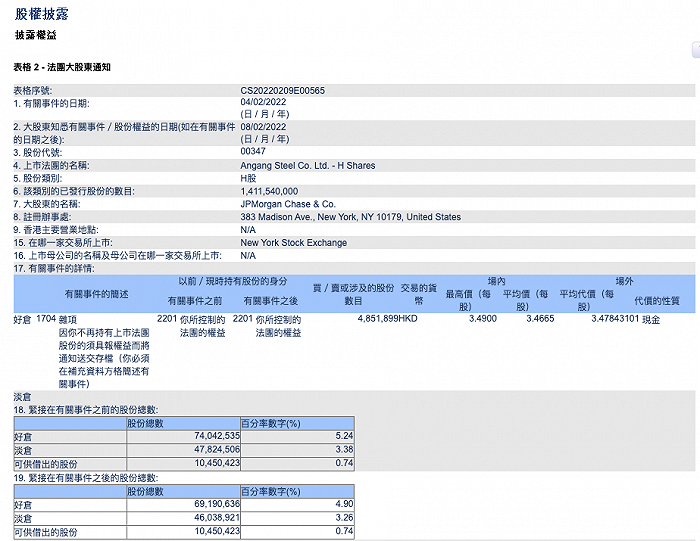Viewport: 700px width, 541px height.
Task: Click event code 1704 in details row
Action: pos(46,319)
